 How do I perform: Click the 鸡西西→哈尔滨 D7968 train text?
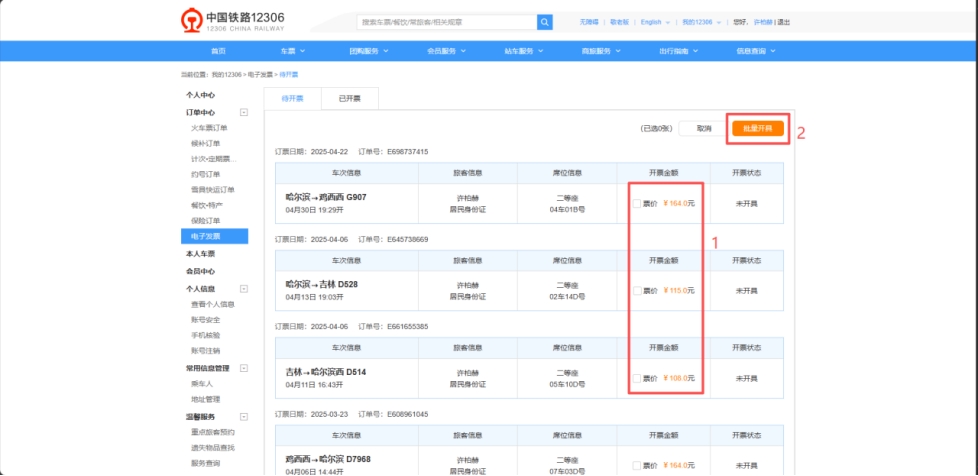coord(327,459)
